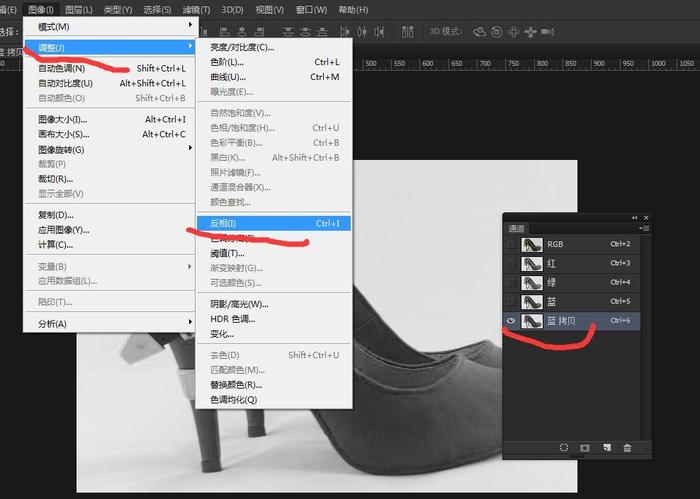Screen dimensions: 700x499
Task: Expand the 模式(M) submenu
Action: (109, 26)
